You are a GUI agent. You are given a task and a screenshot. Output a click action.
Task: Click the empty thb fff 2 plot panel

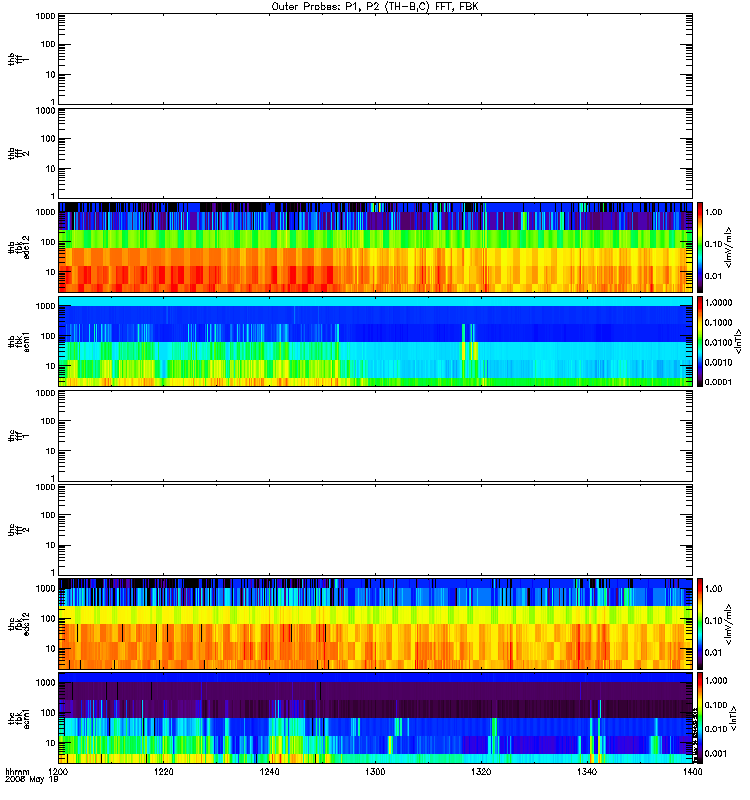coord(376,153)
